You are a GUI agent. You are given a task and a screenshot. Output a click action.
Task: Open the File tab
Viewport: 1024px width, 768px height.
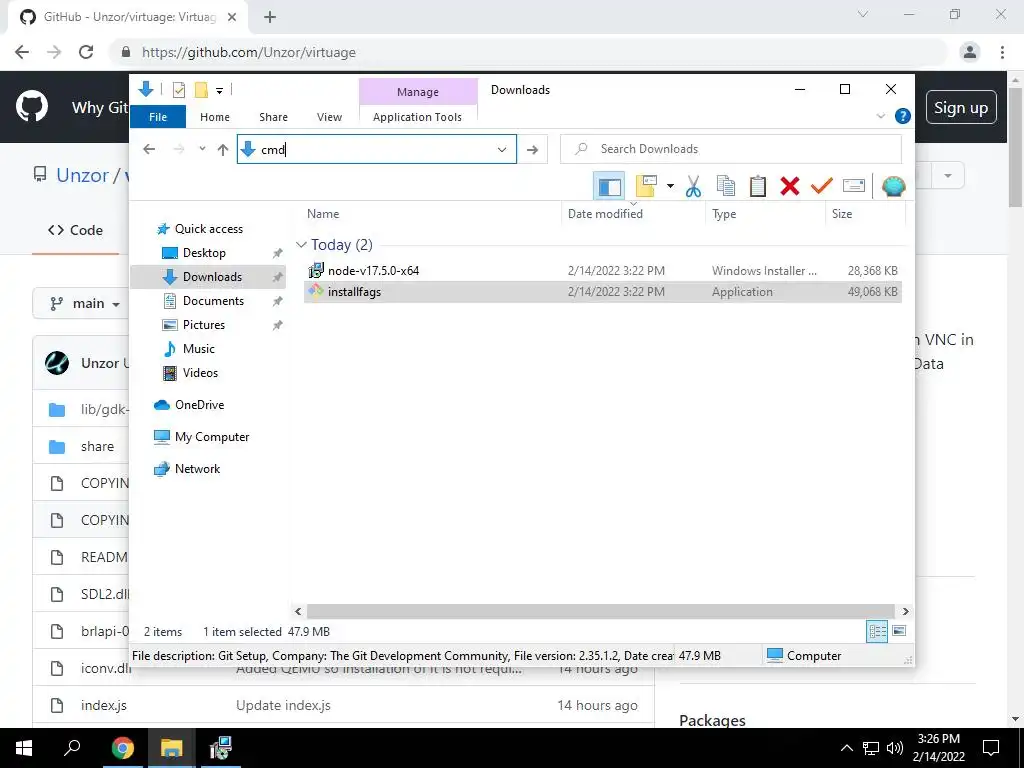tap(158, 117)
